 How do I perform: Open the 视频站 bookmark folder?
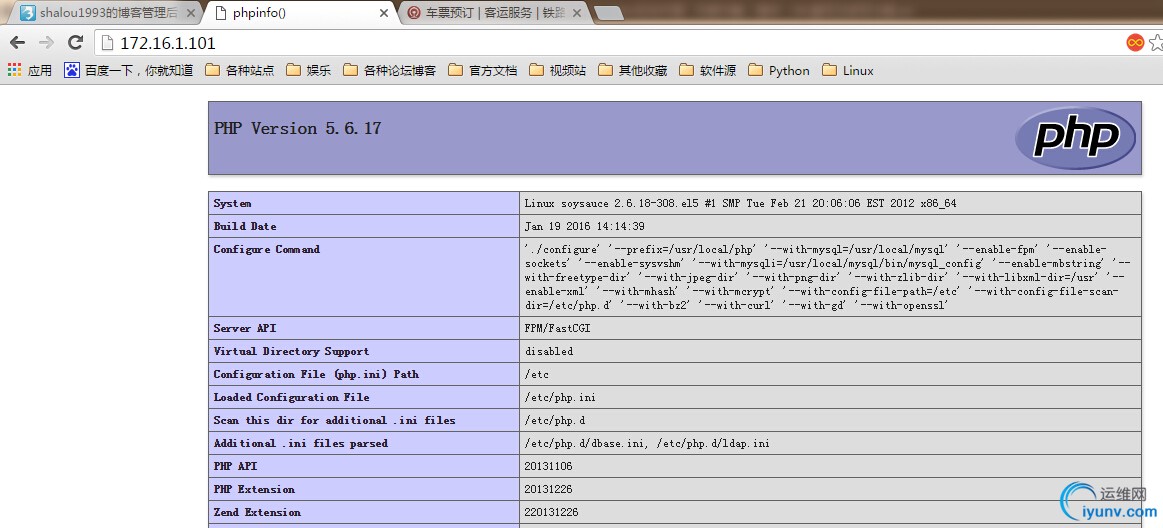pyautogui.click(x=557, y=70)
